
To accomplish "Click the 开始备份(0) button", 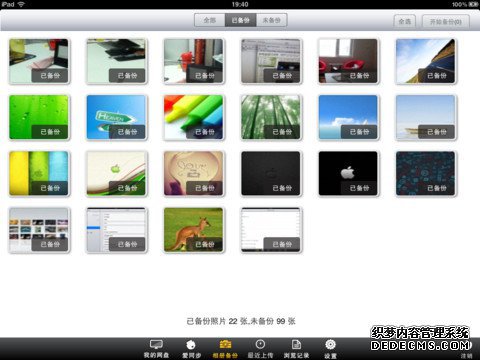I will pyautogui.click(x=446, y=22).
